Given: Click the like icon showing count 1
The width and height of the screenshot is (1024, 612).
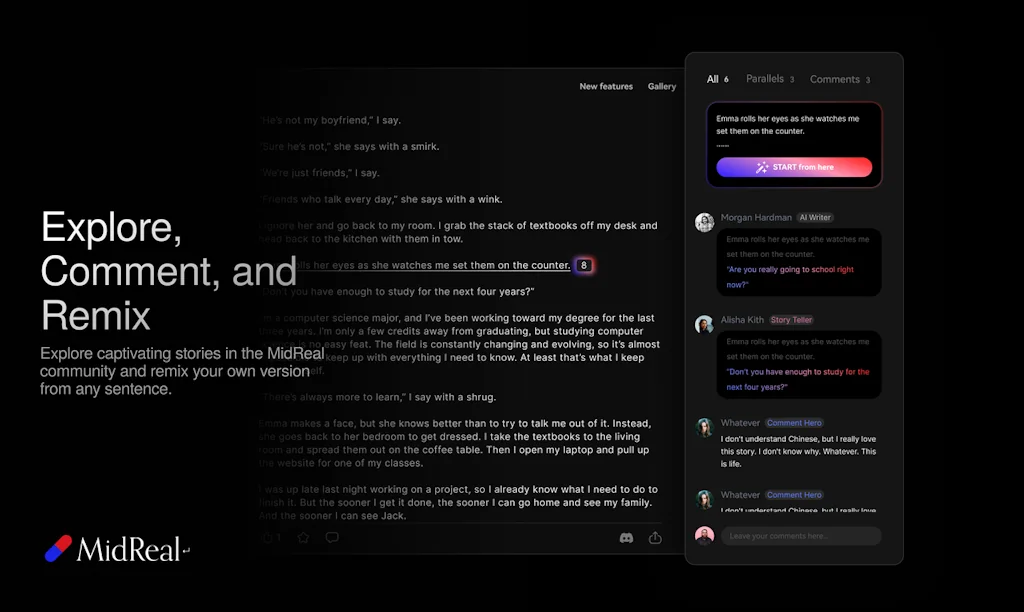Looking at the screenshot, I should [x=269, y=537].
